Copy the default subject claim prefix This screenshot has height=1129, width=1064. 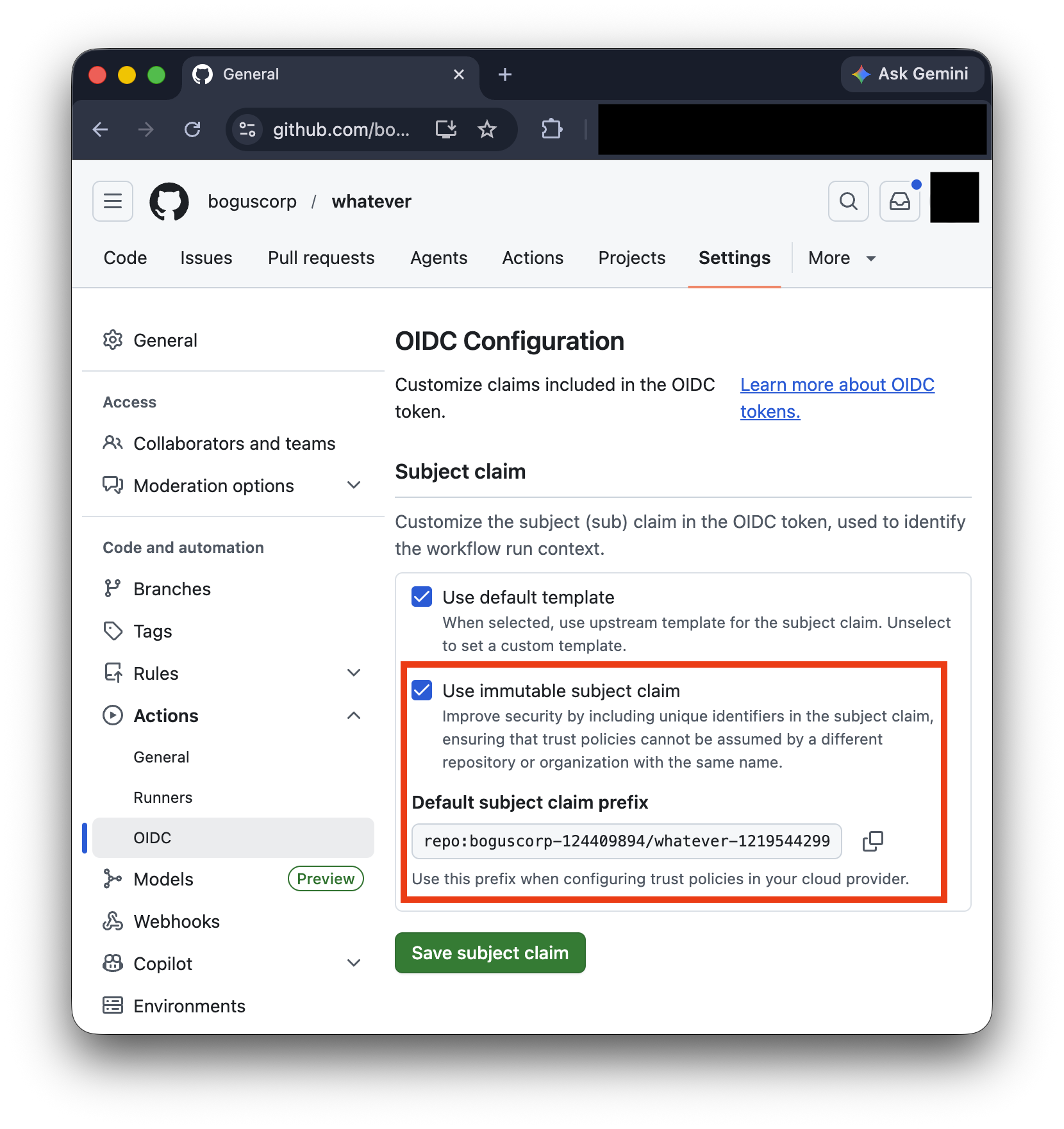click(x=872, y=841)
